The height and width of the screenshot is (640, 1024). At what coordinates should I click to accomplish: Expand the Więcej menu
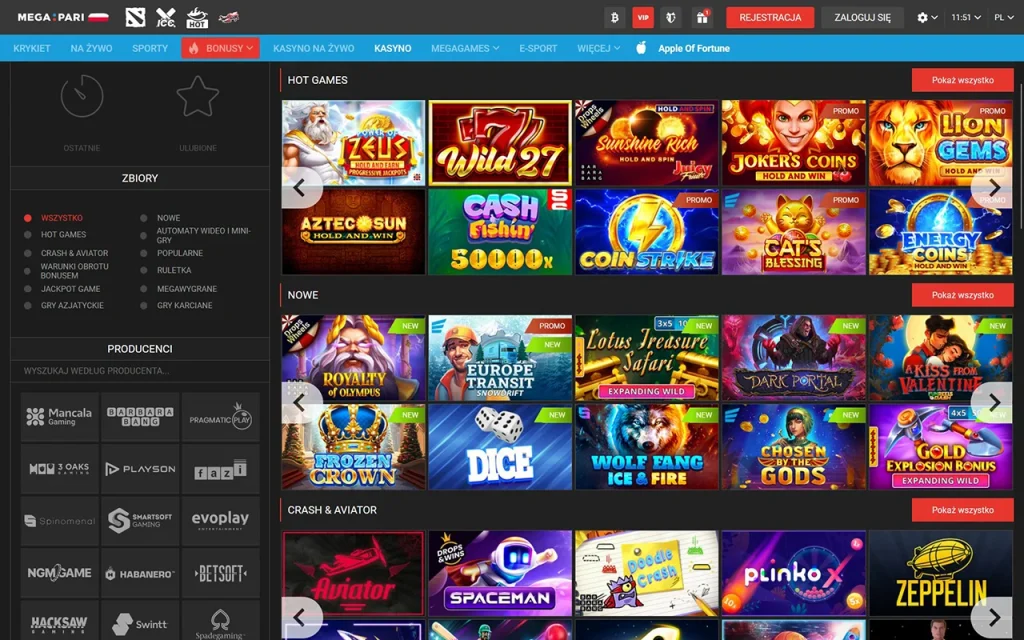coord(599,48)
